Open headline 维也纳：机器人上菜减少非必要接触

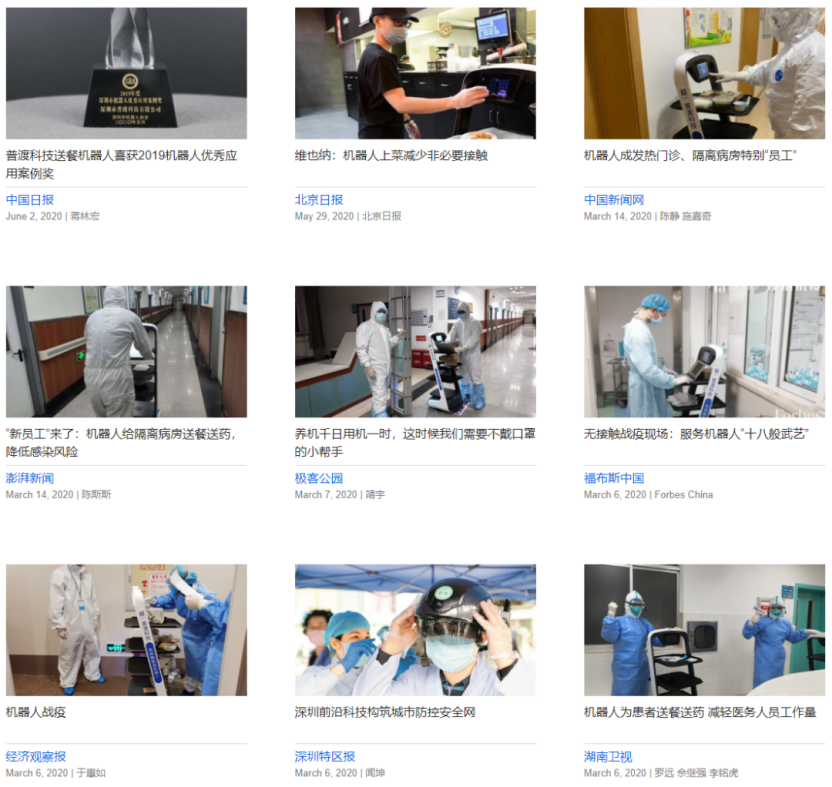pos(391,156)
